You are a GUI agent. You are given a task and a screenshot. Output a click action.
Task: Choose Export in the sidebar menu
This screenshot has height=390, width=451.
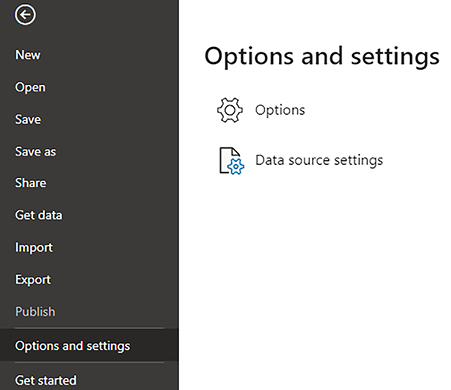pyautogui.click(x=33, y=280)
